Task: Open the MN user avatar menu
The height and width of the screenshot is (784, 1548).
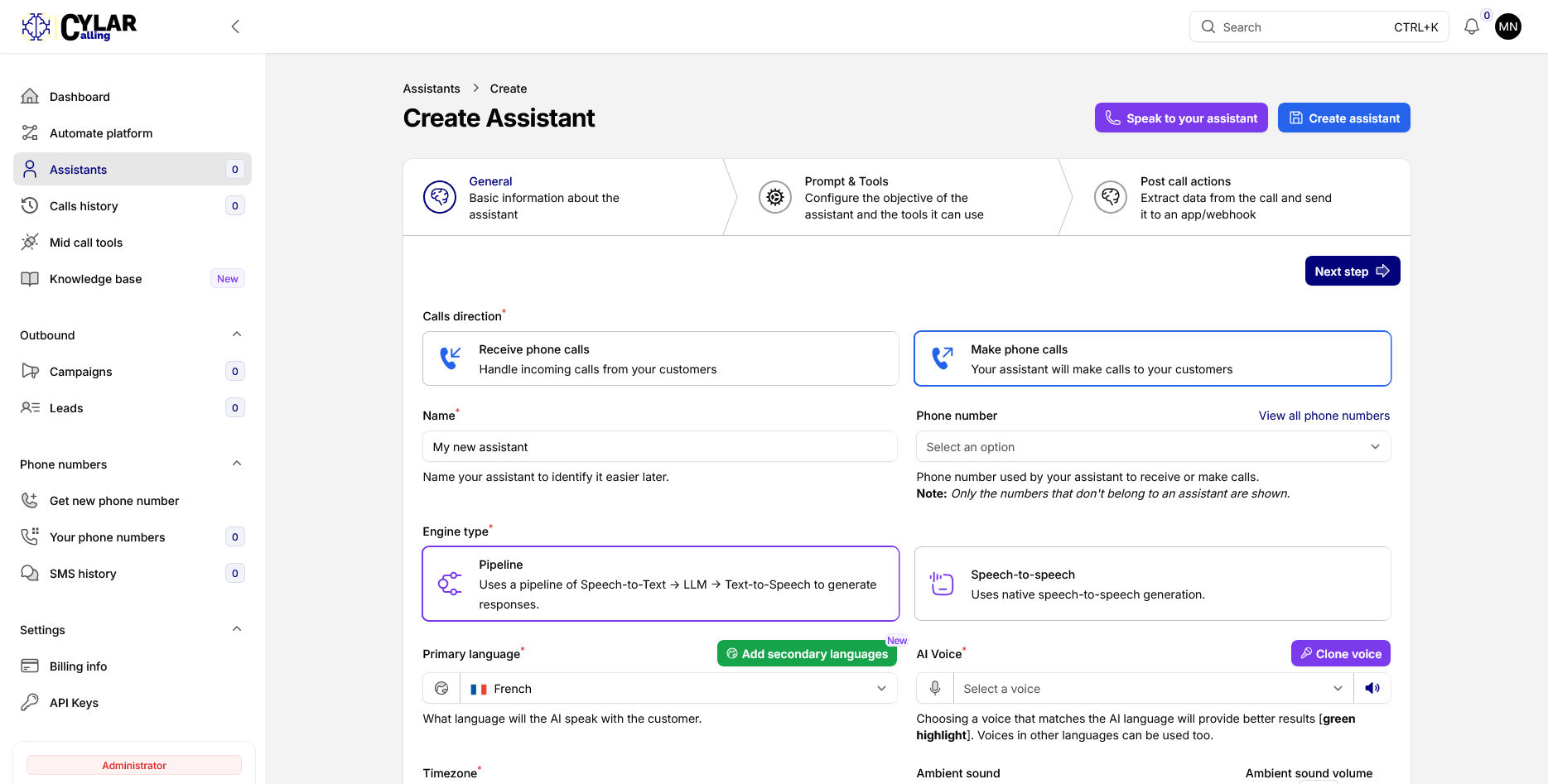Action: click(x=1508, y=26)
